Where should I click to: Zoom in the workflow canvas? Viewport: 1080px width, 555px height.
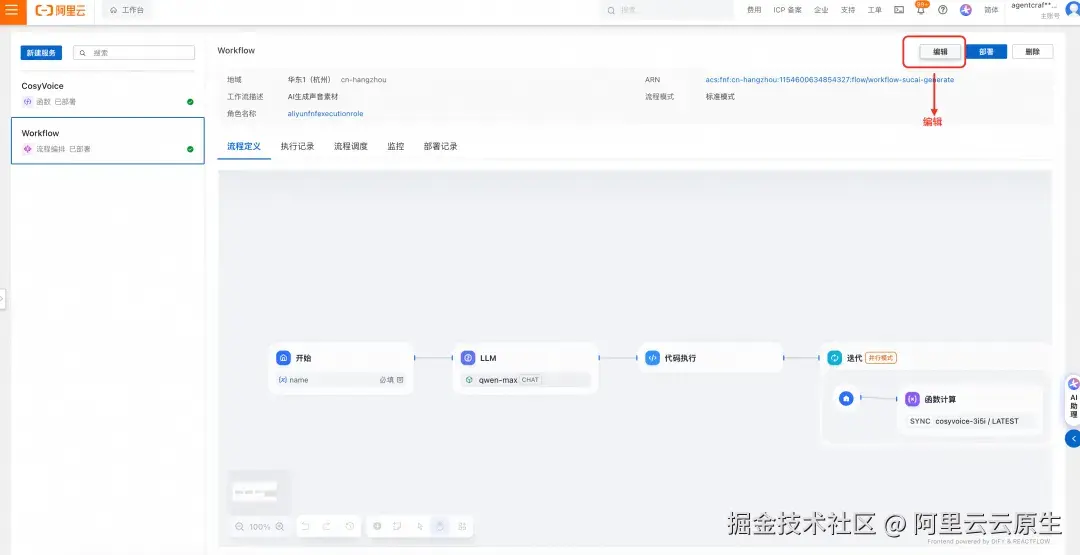pyautogui.click(x=280, y=527)
